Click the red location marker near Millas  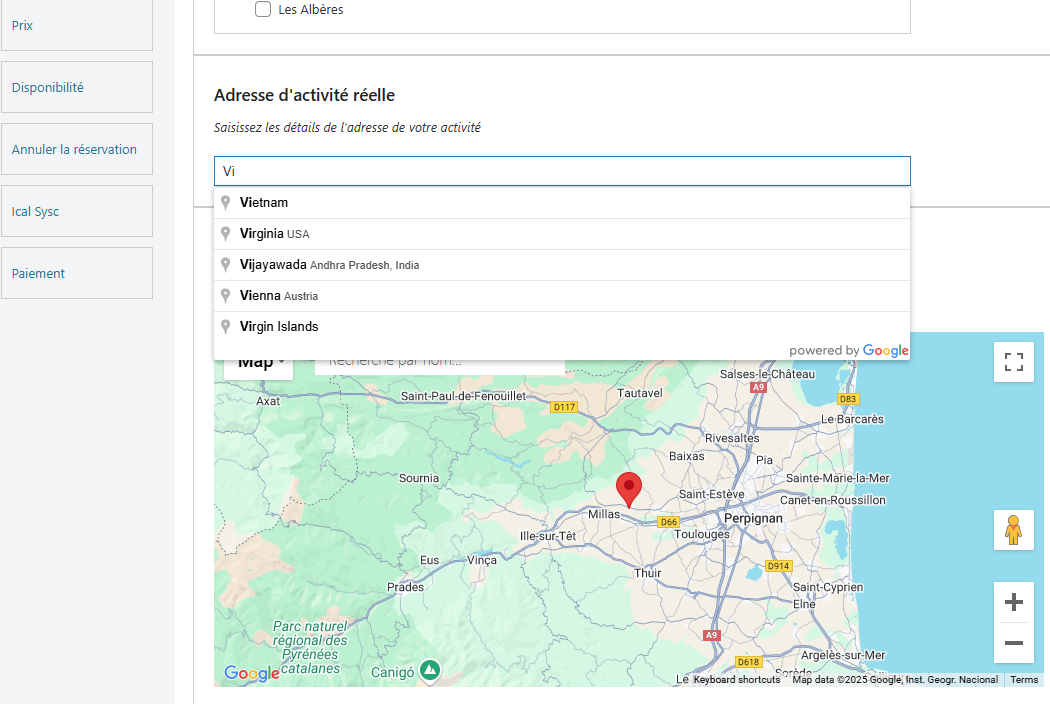pos(629,489)
